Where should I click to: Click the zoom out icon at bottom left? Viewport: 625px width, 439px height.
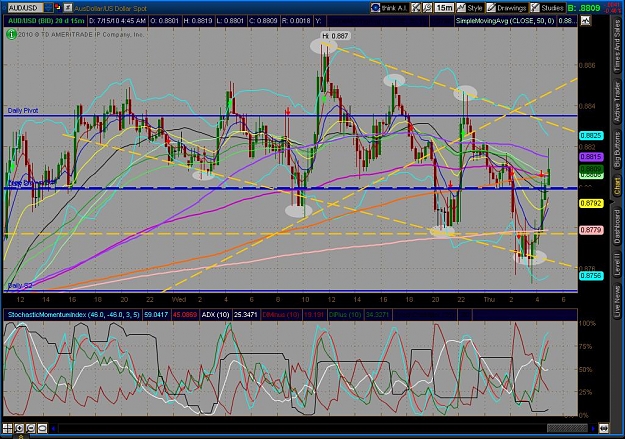pos(31,428)
